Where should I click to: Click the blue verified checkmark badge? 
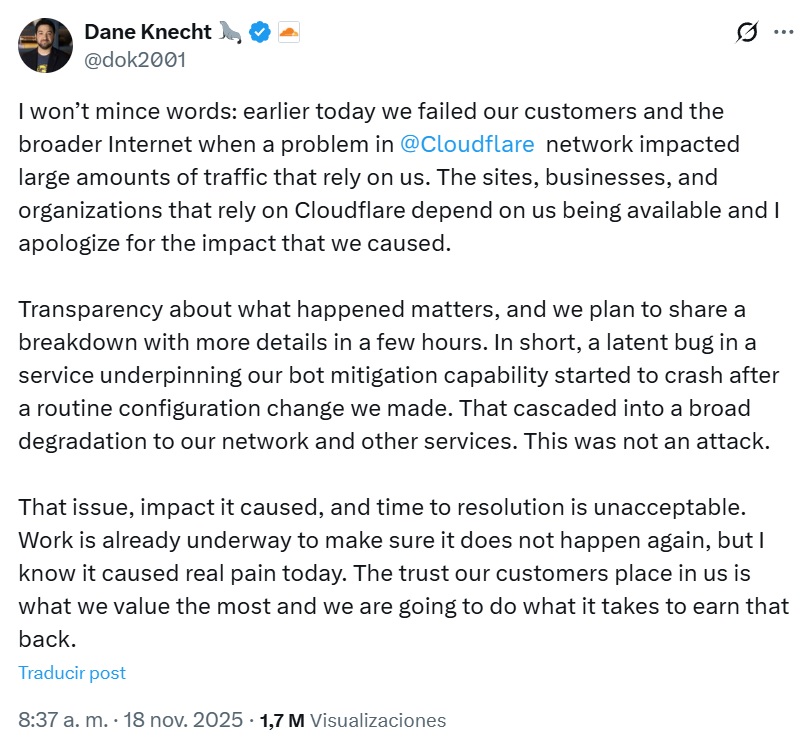pyautogui.click(x=259, y=32)
